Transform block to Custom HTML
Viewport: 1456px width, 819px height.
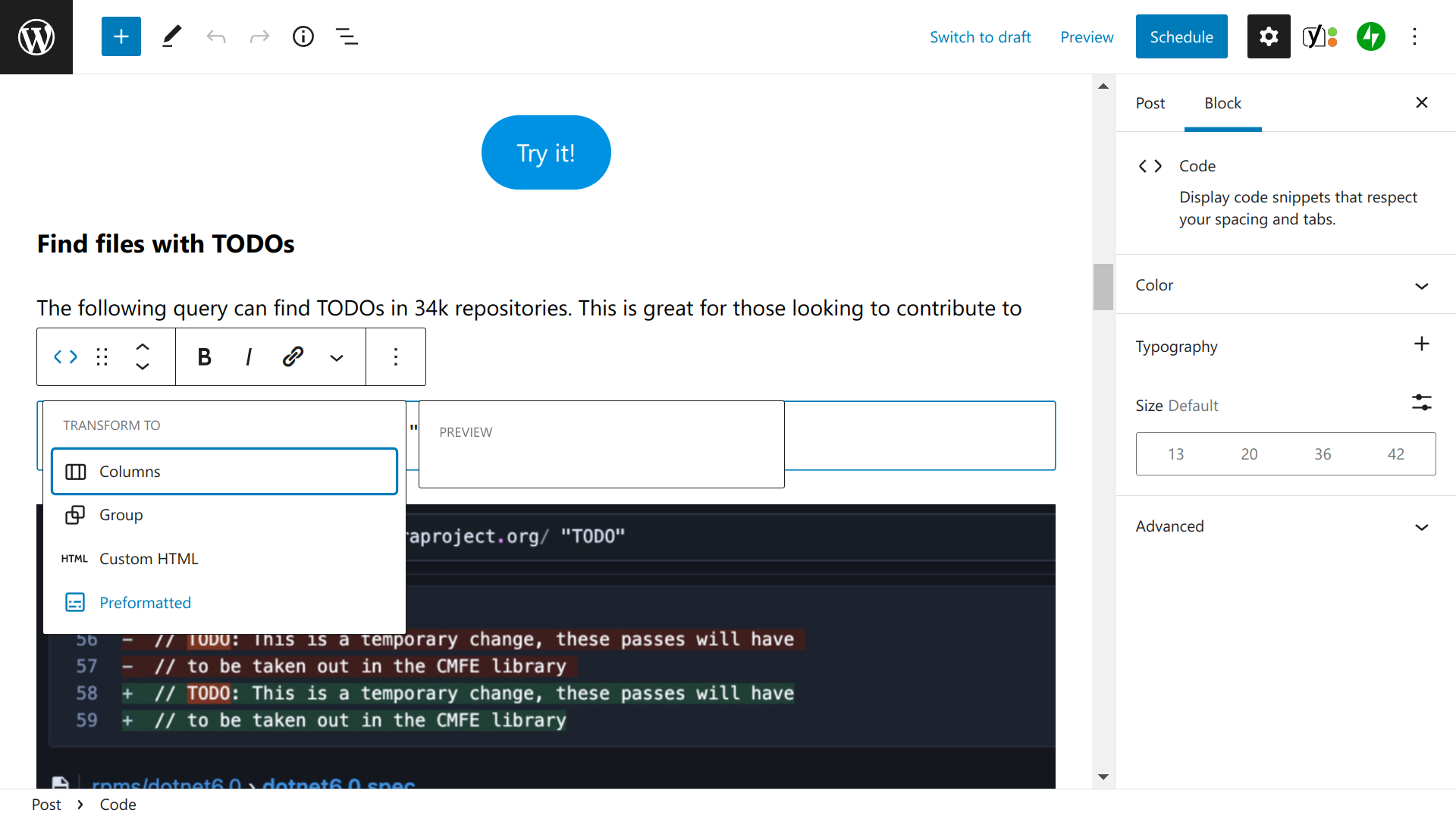tap(224, 559)
